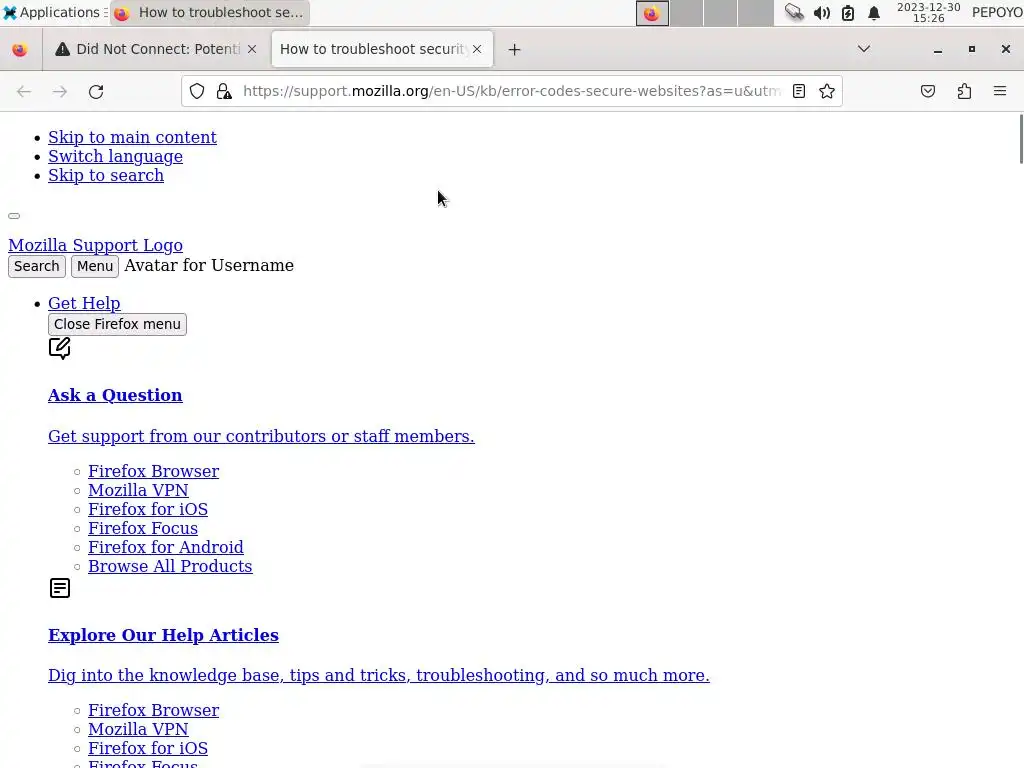Image resolution: width=1024 pixels, height=768 pixels.
Task: Click the Ask a Question pencil icon
Action: pyautogui.click(x=59, y=348)
